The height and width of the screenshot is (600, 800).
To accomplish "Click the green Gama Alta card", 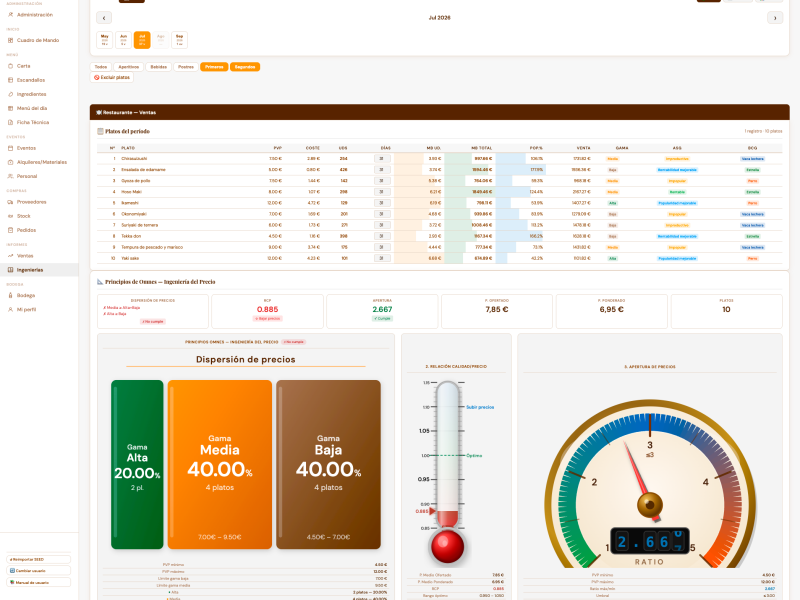I will coord(137,464).
